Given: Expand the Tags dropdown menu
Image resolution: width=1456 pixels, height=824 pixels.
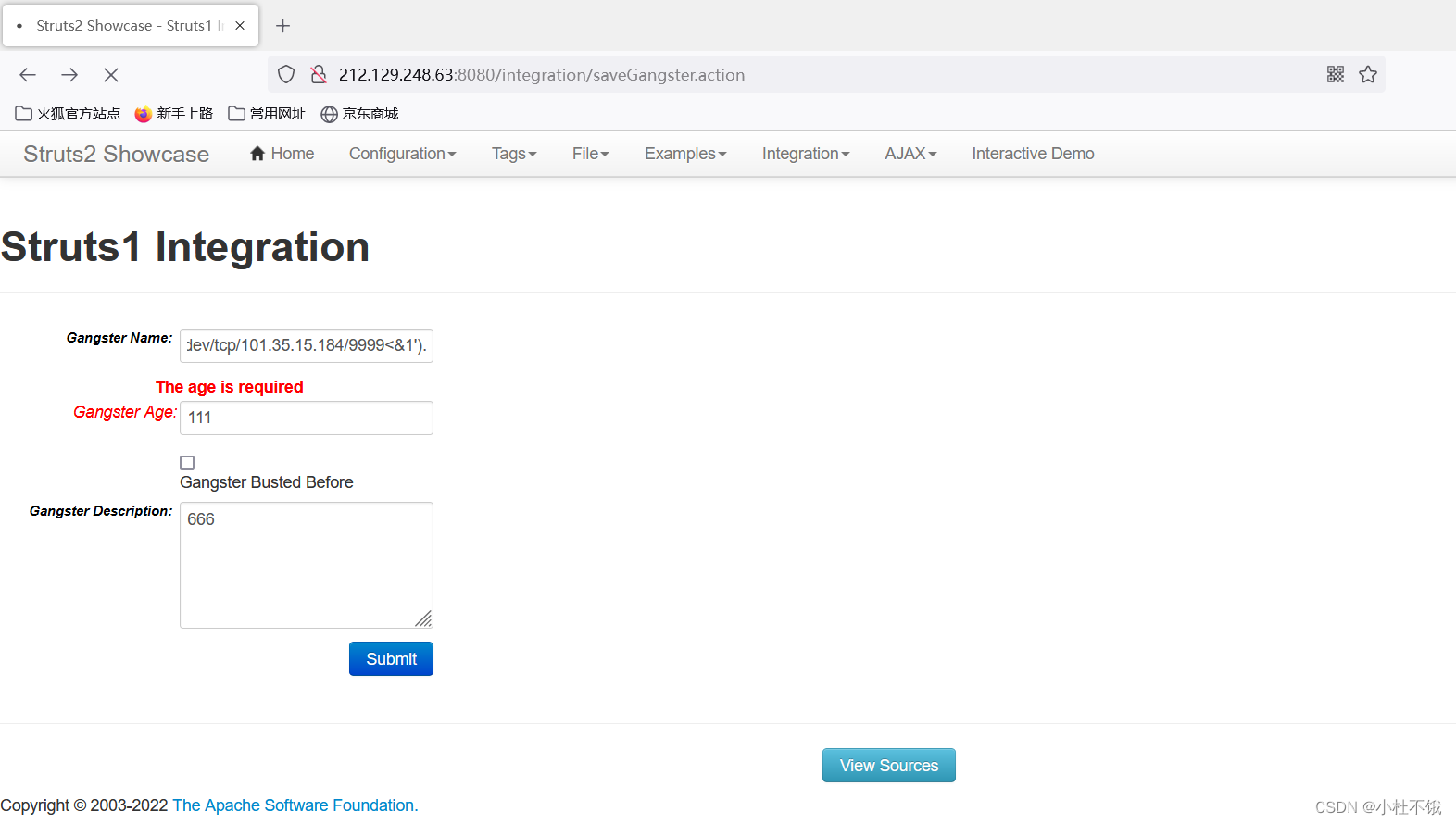Looking at the screenshot, I should point(514,154).
